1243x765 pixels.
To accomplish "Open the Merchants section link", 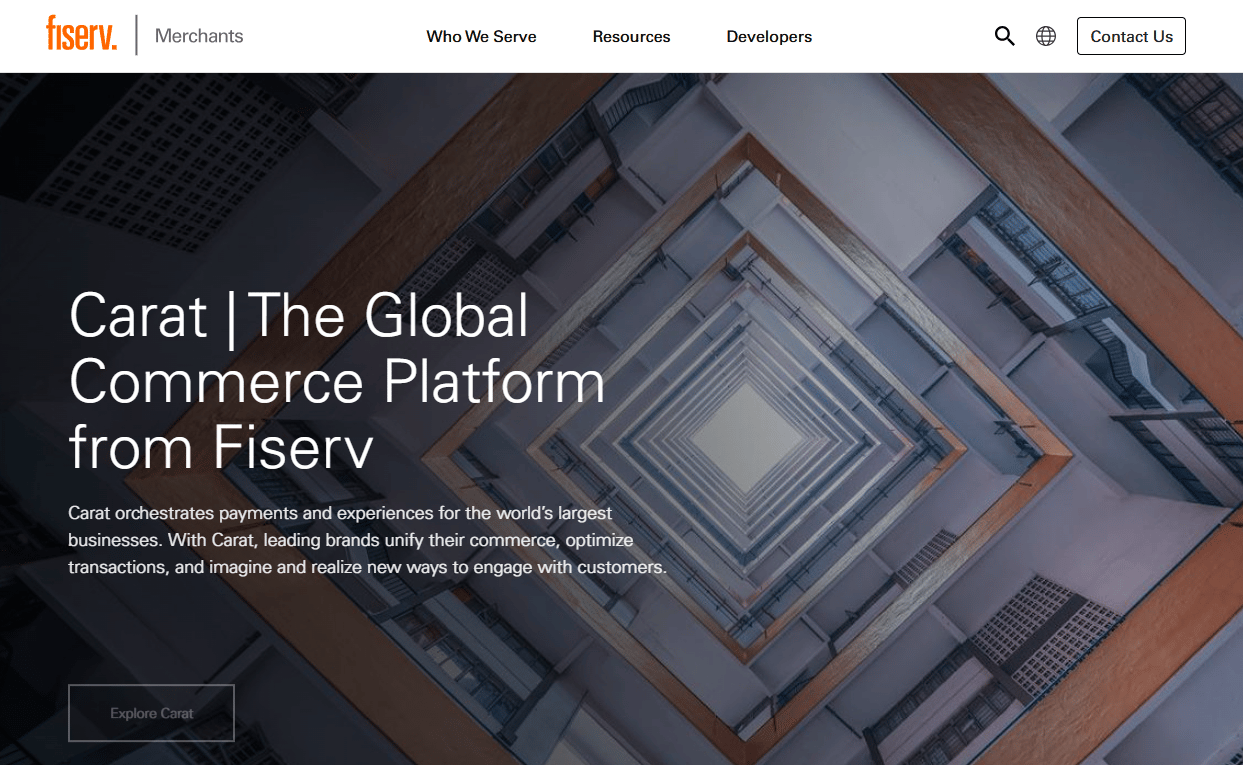I will (x=199, y=36).
